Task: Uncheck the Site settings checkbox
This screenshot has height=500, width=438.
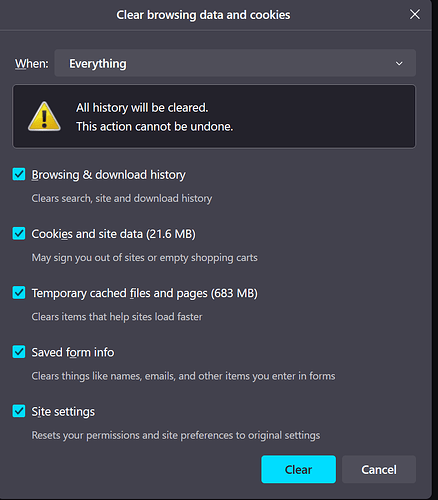Action: pyautogui.click(x=19, y=411)
